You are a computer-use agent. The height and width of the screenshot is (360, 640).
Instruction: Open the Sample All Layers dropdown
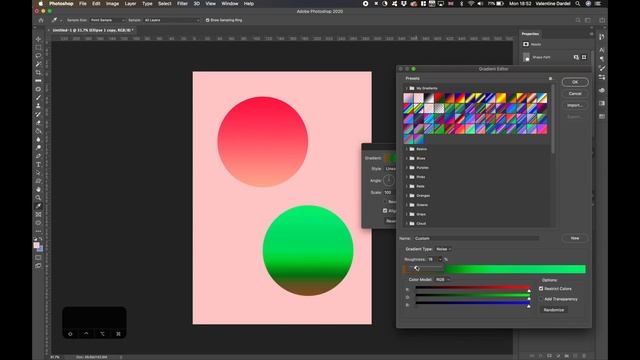(x=172, y=20)
